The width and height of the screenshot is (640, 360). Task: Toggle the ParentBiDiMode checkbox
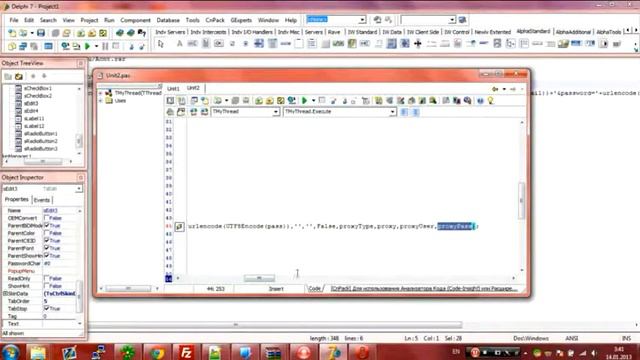[x=47, y=225]
